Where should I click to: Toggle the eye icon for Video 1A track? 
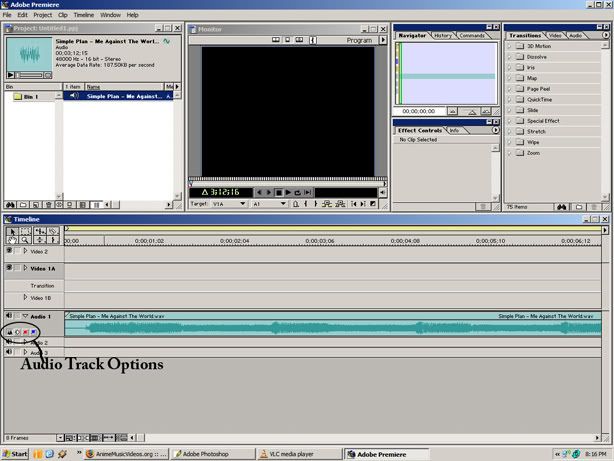point(9,268)
